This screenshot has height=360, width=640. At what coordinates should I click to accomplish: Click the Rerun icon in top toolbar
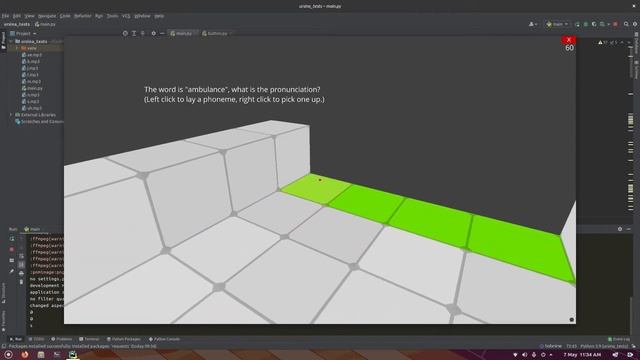(x=577, y=24)
